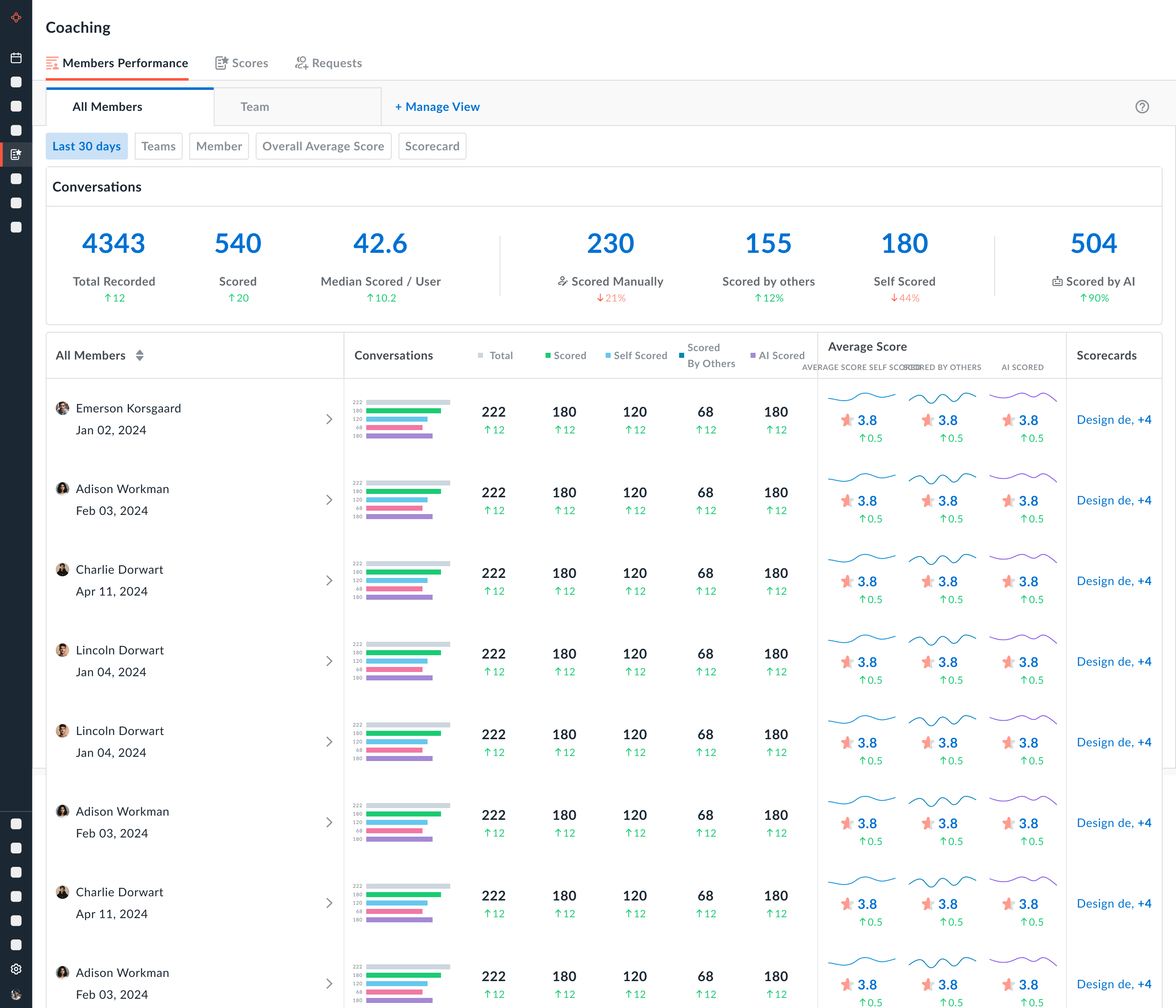This screenshot has width=1176, height=1008.
Task: Open settings gear in sidebar
Action: click(x=16, y=969)
